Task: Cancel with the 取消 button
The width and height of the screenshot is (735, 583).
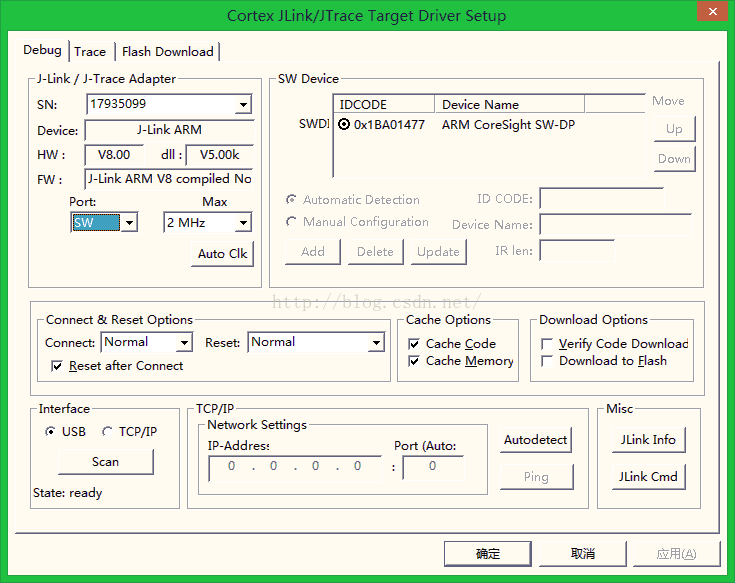Action: (x=583, y=554)
